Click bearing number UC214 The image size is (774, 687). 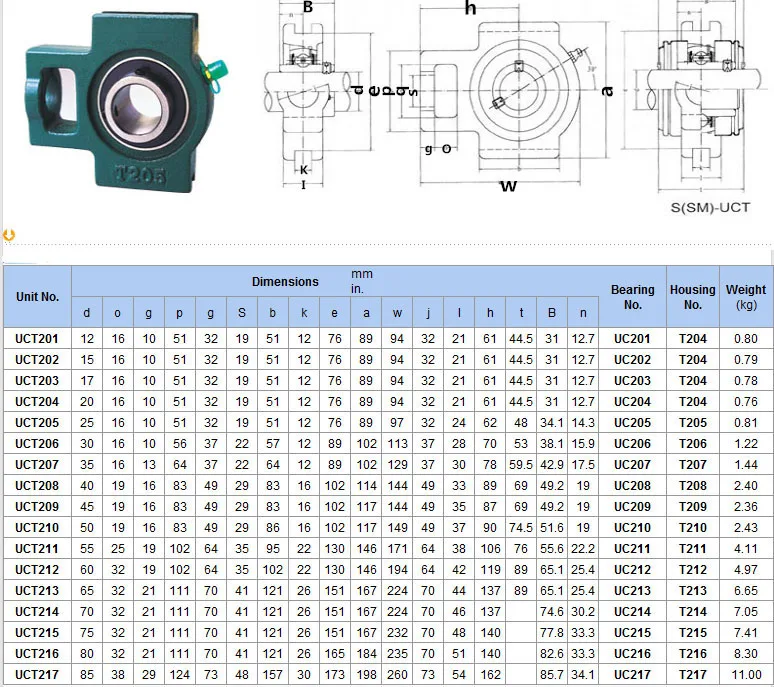[x=632, y=612]
